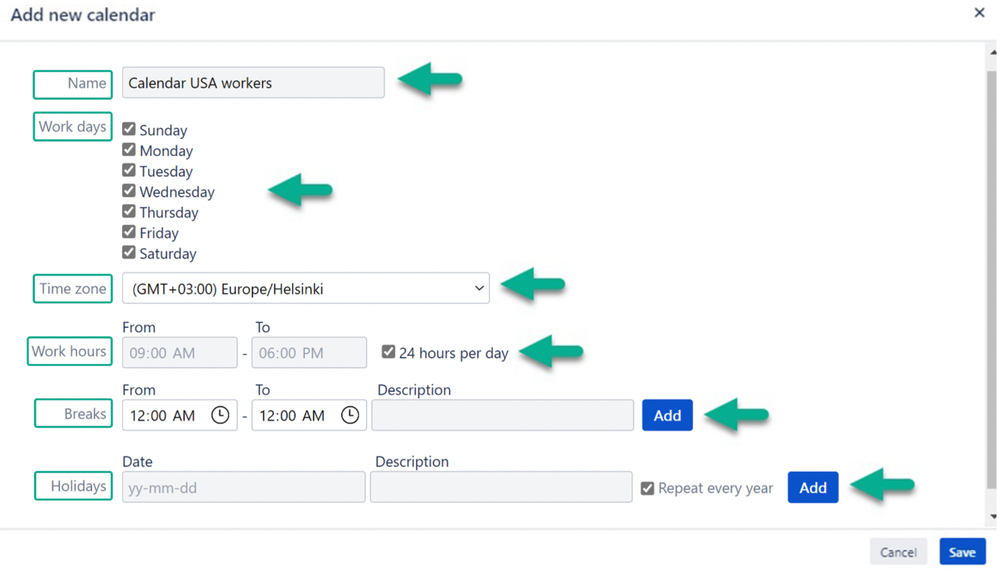Toggle the Repeat every year checkbox
The height and width of the screenshot is (571, 999).
[x=647, y=489]
